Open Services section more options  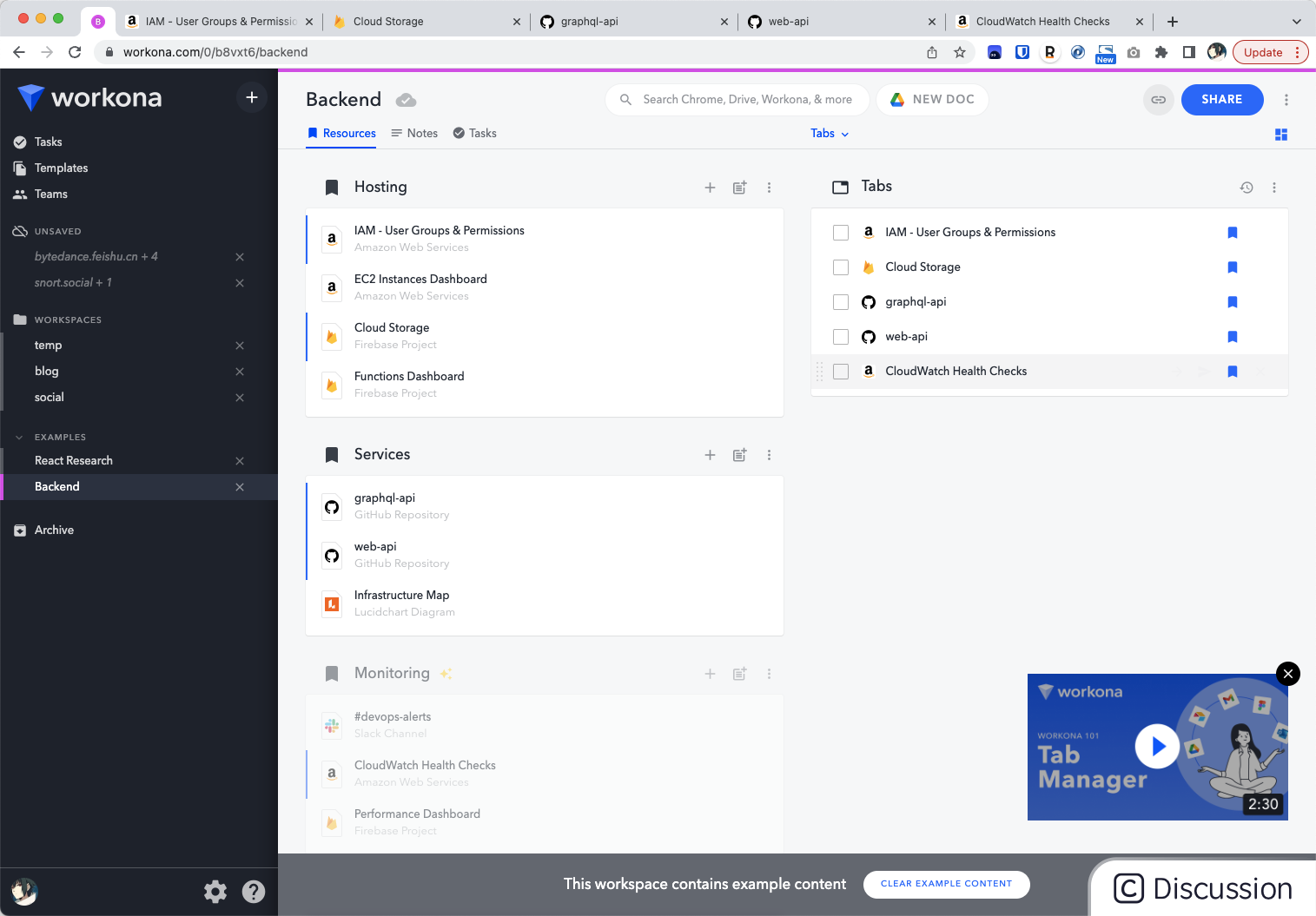[769, 455]
